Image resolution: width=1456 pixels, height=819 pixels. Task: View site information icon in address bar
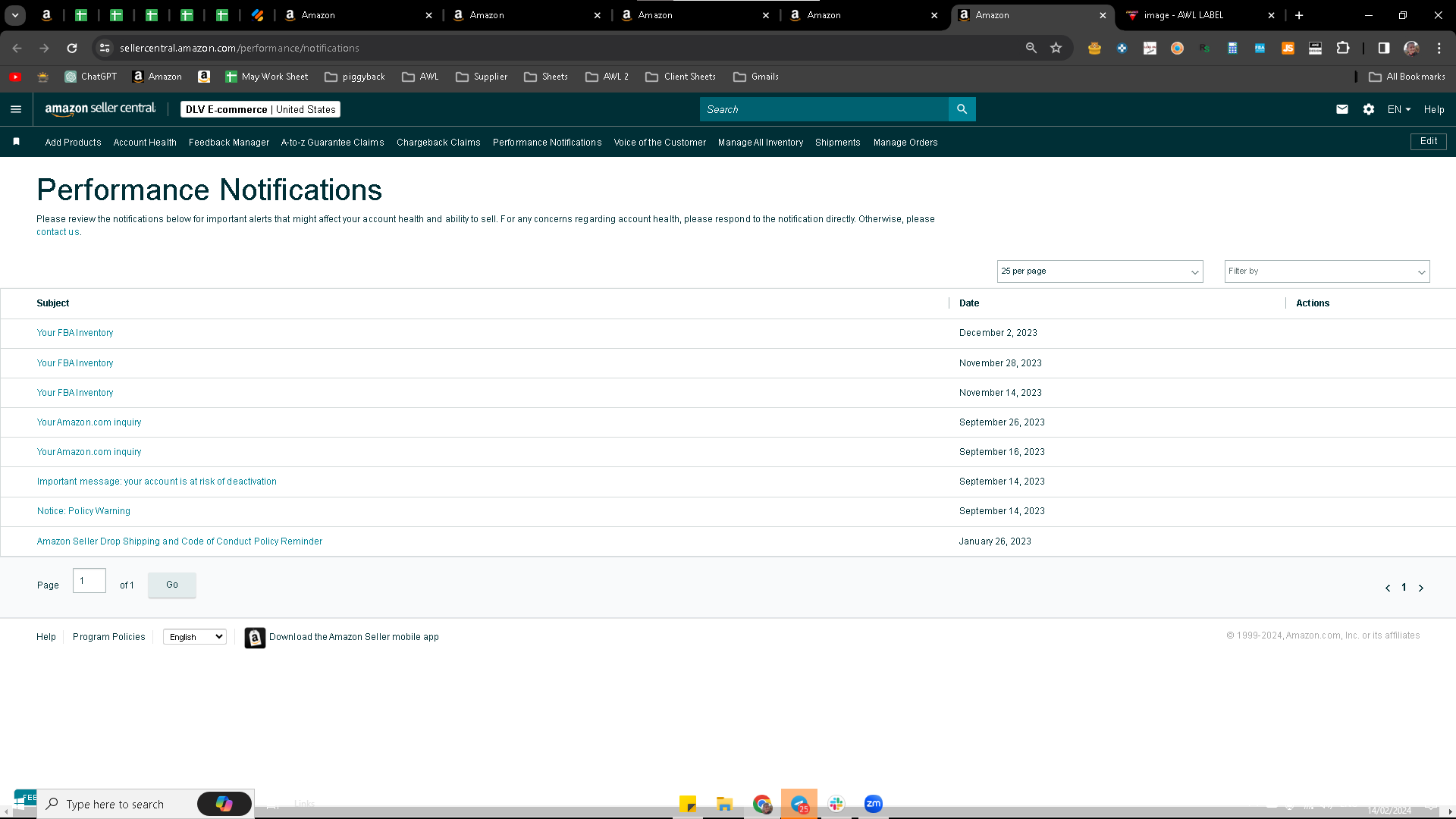[x=105, y=48]
